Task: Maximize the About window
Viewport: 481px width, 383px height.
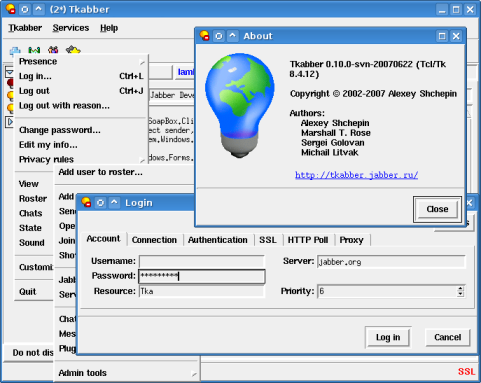Action: tap(442, 36)
